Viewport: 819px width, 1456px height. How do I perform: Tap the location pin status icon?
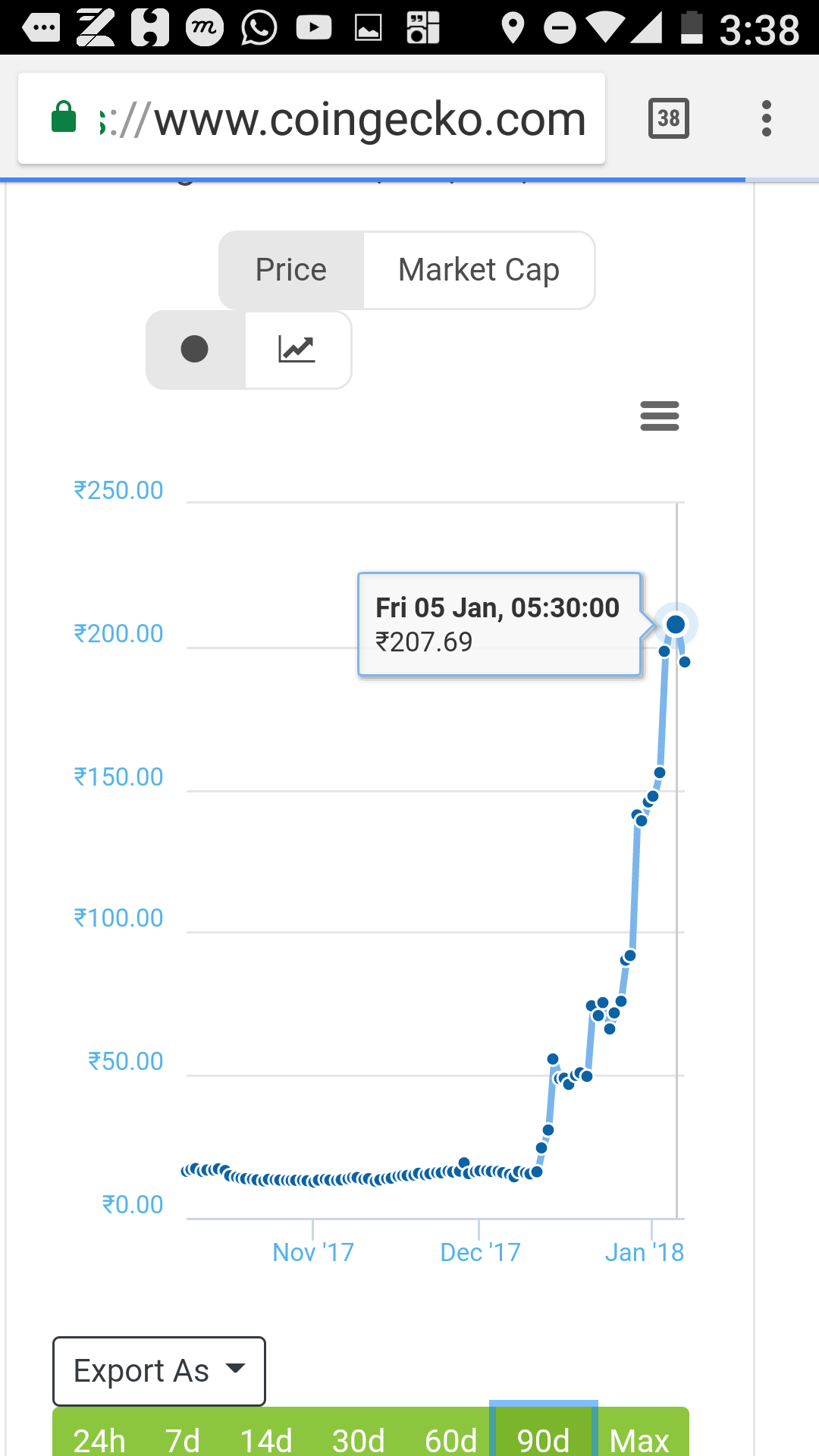(513, 29)
